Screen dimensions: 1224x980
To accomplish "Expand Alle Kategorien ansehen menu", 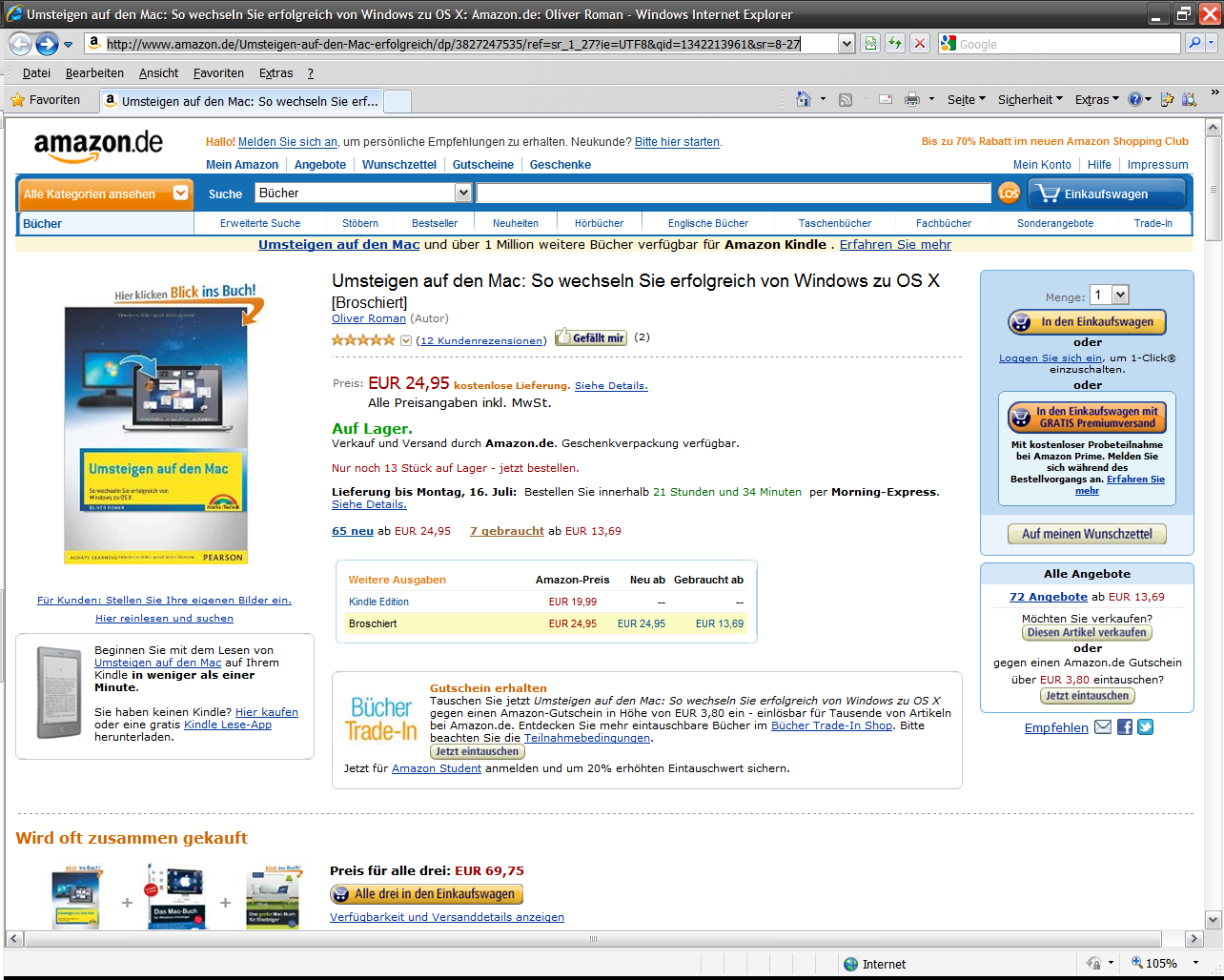I will 105,194.
